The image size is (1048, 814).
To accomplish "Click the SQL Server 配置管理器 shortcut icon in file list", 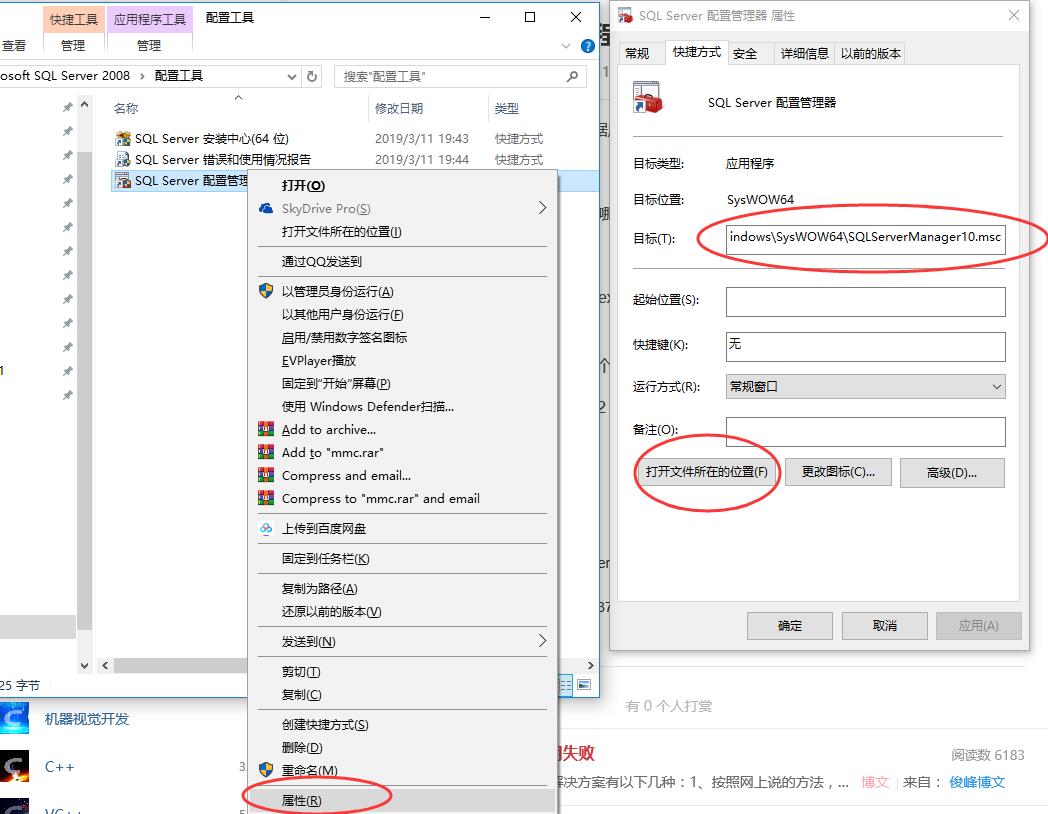I will [123, 180].
